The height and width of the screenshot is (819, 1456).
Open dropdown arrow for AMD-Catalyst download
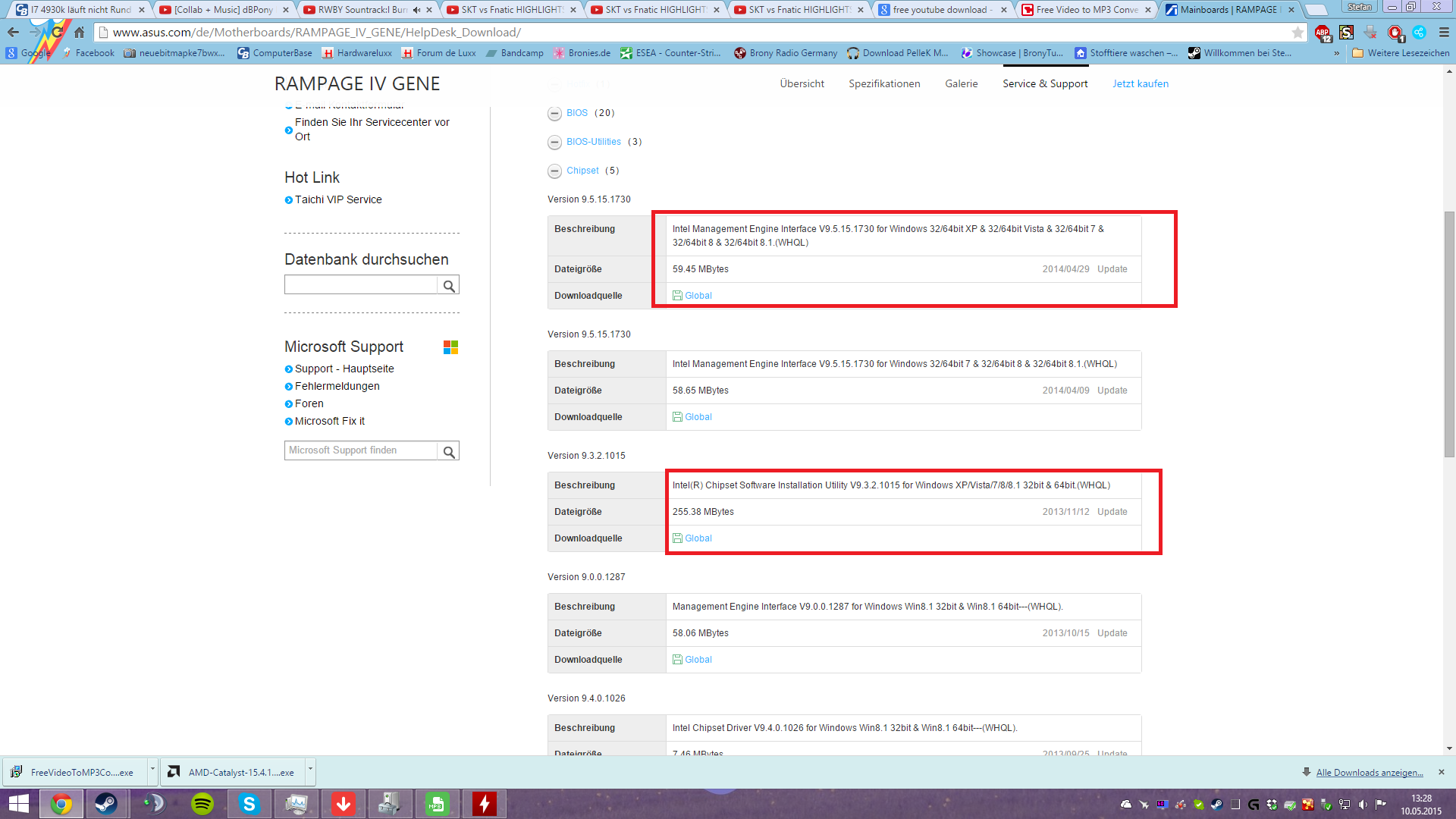(x=310, y=770)
